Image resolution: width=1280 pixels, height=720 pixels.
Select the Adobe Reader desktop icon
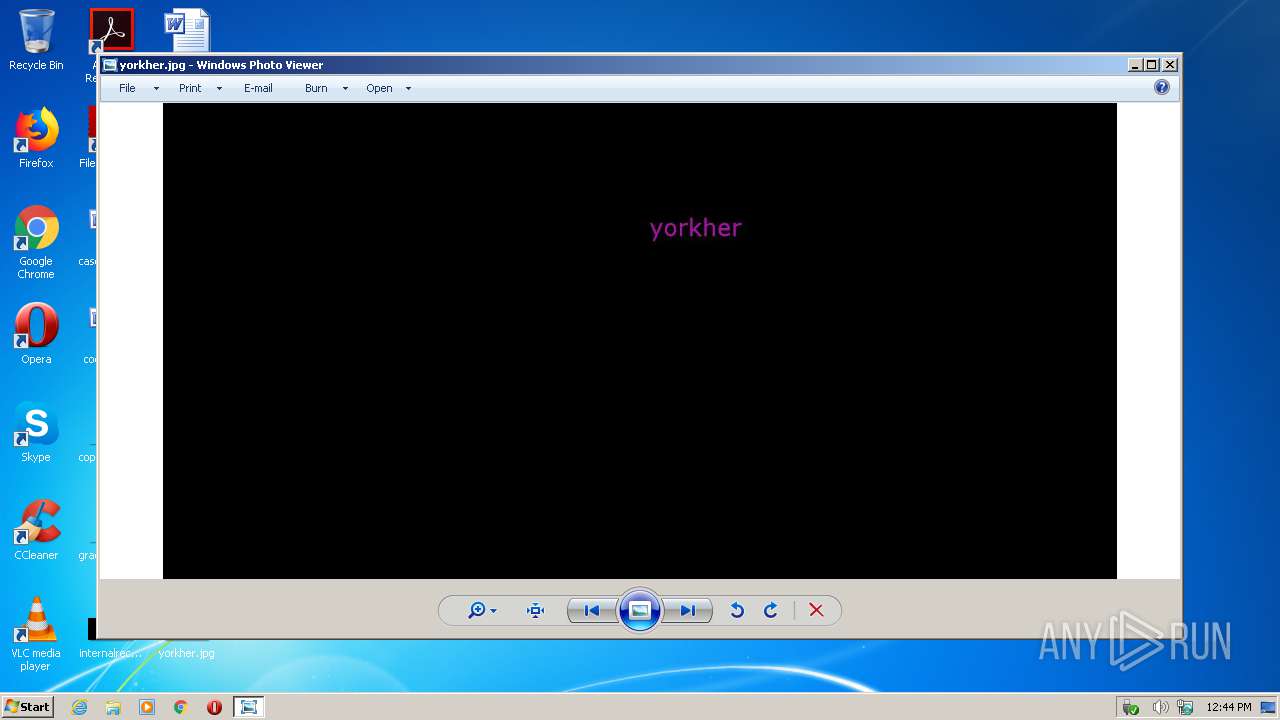(x=111, y=30)
